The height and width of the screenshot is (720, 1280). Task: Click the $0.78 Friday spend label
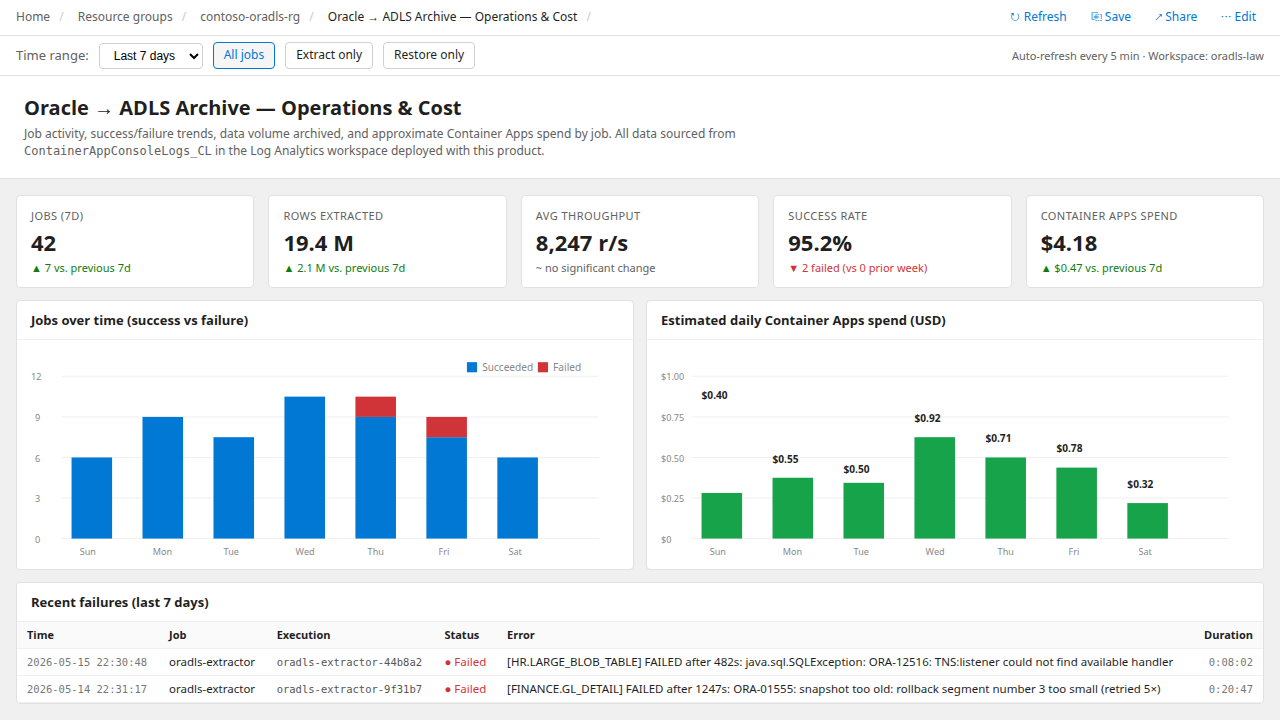tap(1070, 448)
